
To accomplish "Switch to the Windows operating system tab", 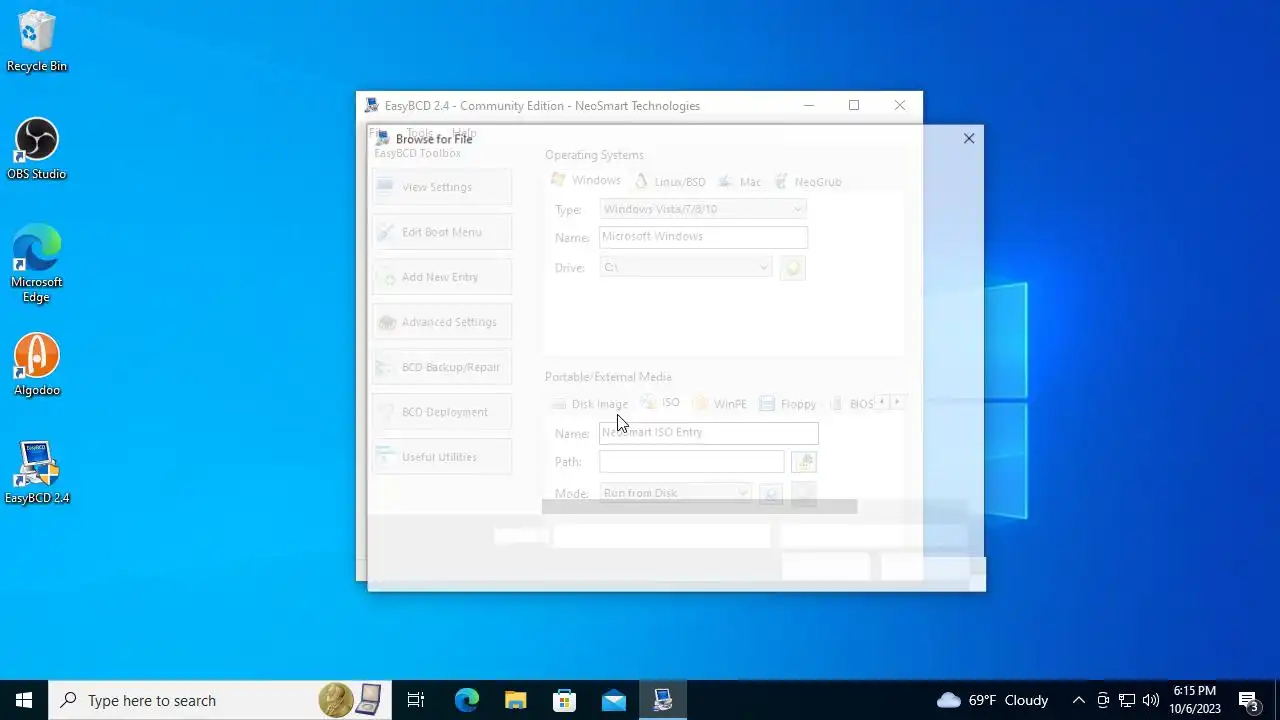I will point(587,181).
